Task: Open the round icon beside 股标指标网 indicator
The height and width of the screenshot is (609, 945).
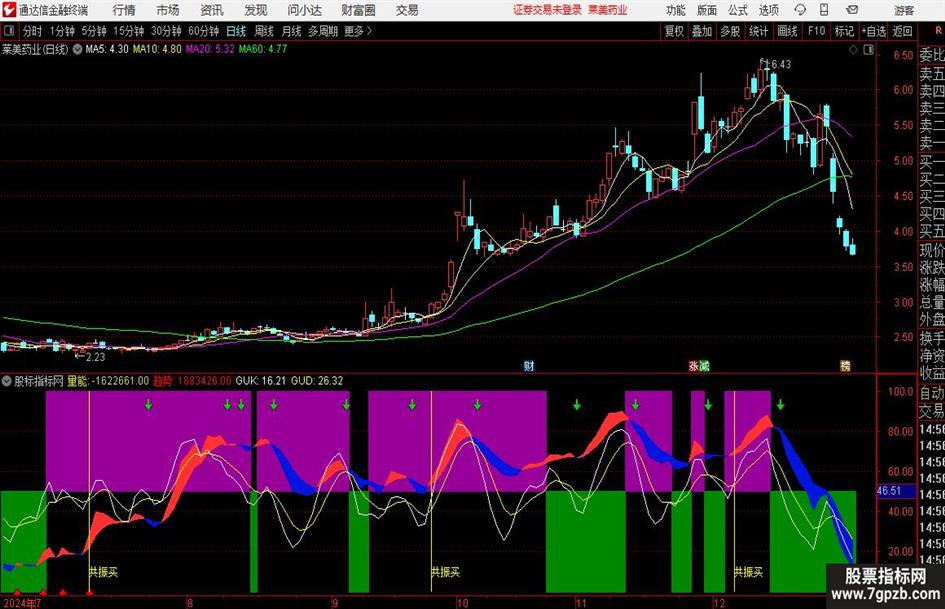Action: click(x=7, y=381)
